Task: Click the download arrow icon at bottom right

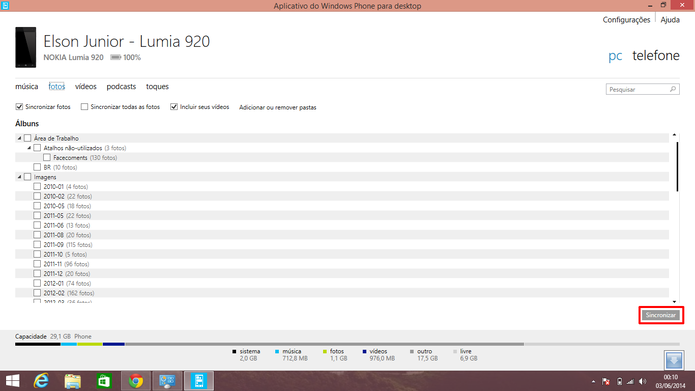Action: (674, 360)
